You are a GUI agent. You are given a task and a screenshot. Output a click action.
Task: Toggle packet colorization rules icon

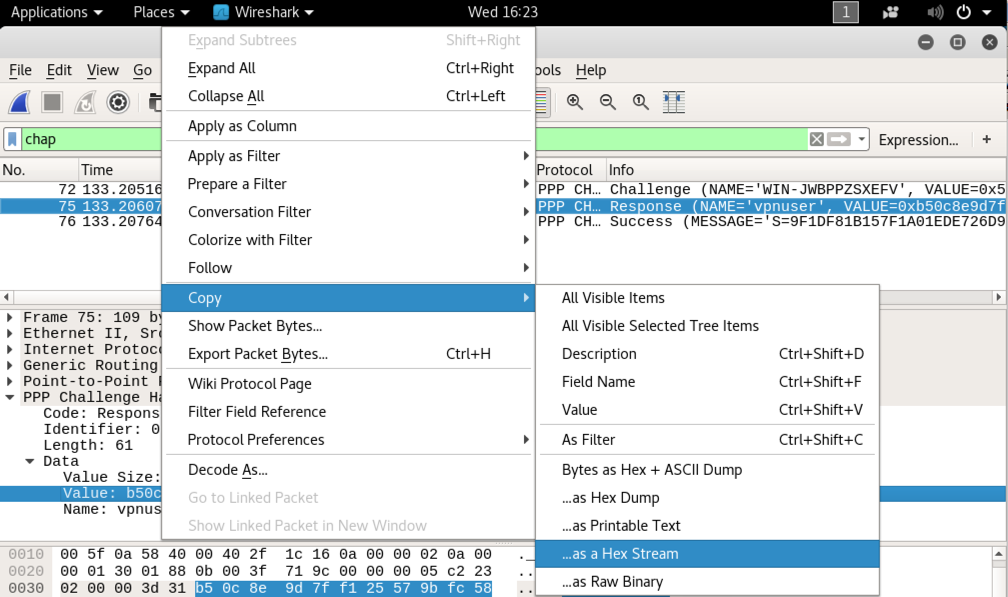click(541, 102)
